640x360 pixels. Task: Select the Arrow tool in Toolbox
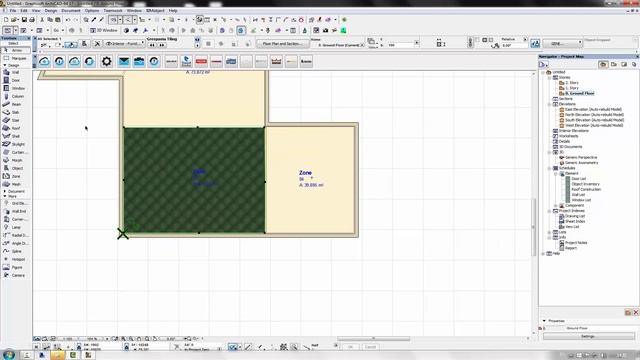point(15,50)
